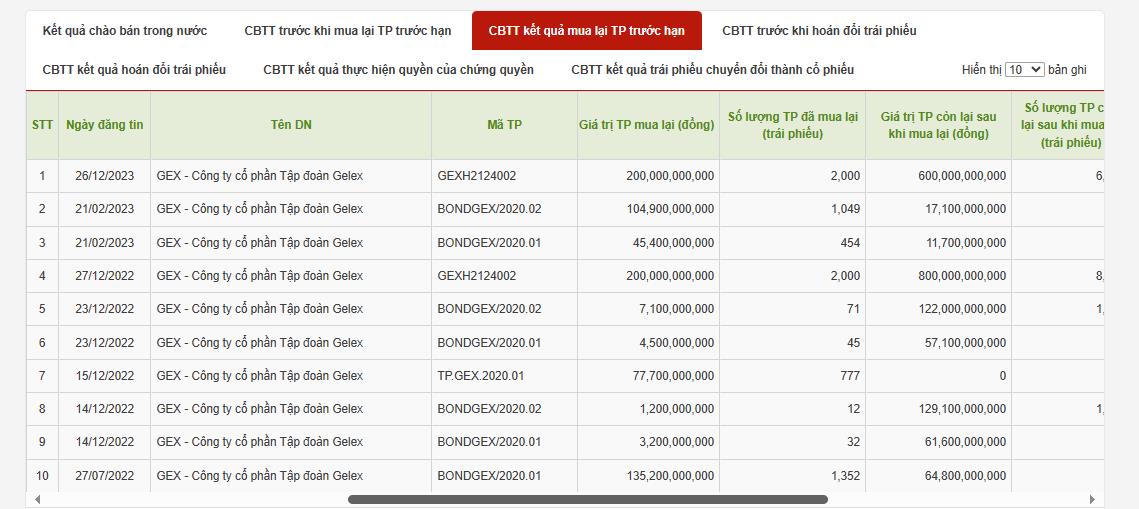
Task: Click the STT column header
Action: (42, 125)
